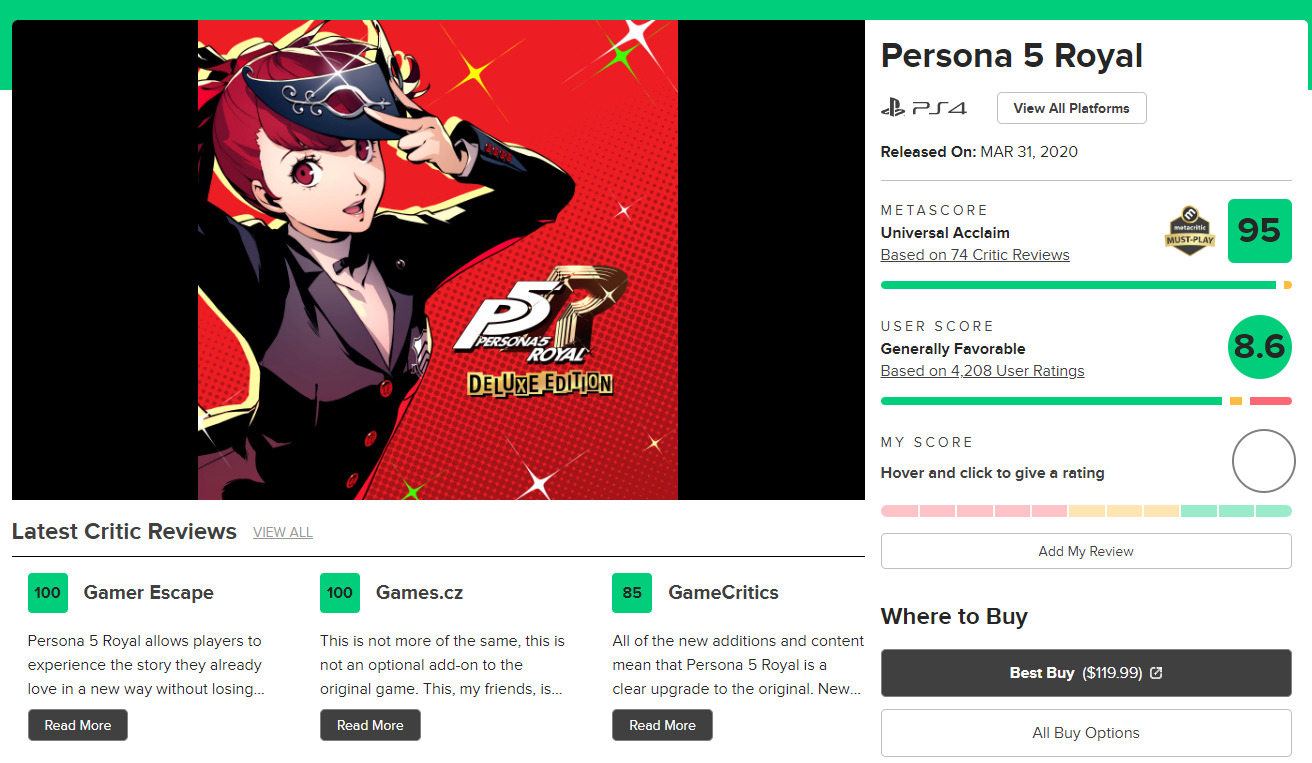
Task: Click the empty My Score circle
Action: click(1263, 461)
